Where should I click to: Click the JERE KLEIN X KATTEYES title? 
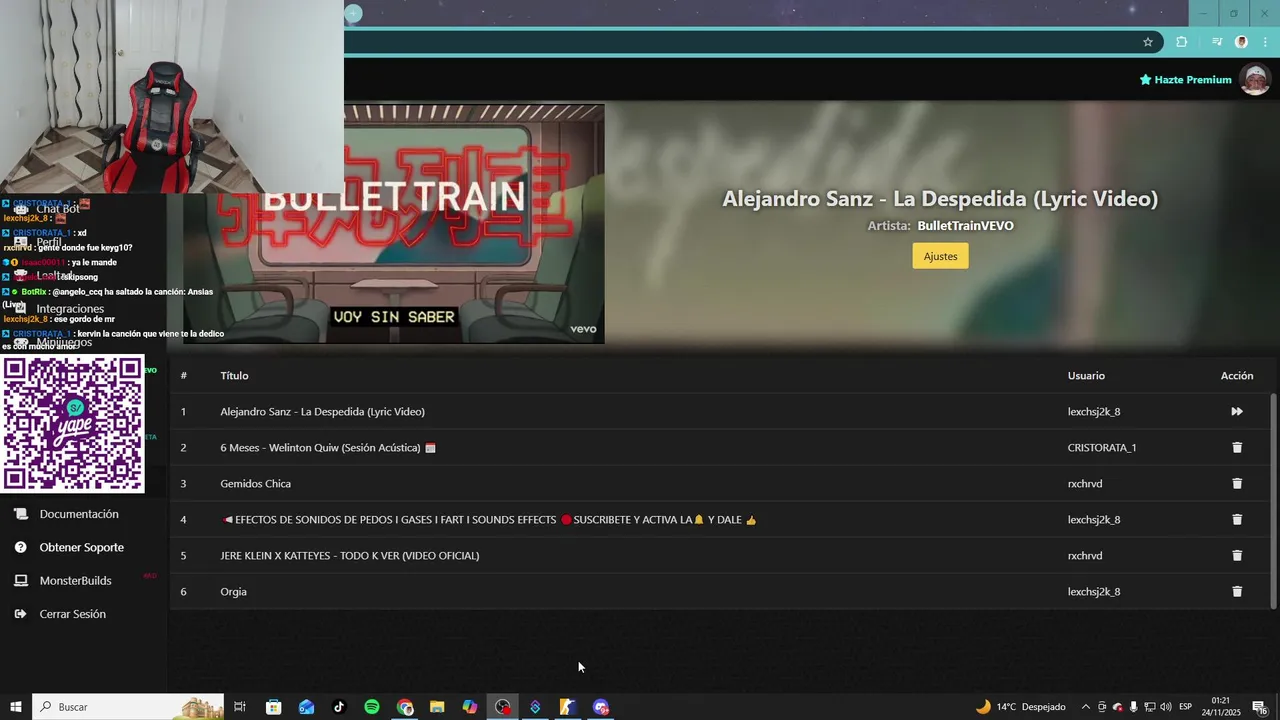point(349,555)
